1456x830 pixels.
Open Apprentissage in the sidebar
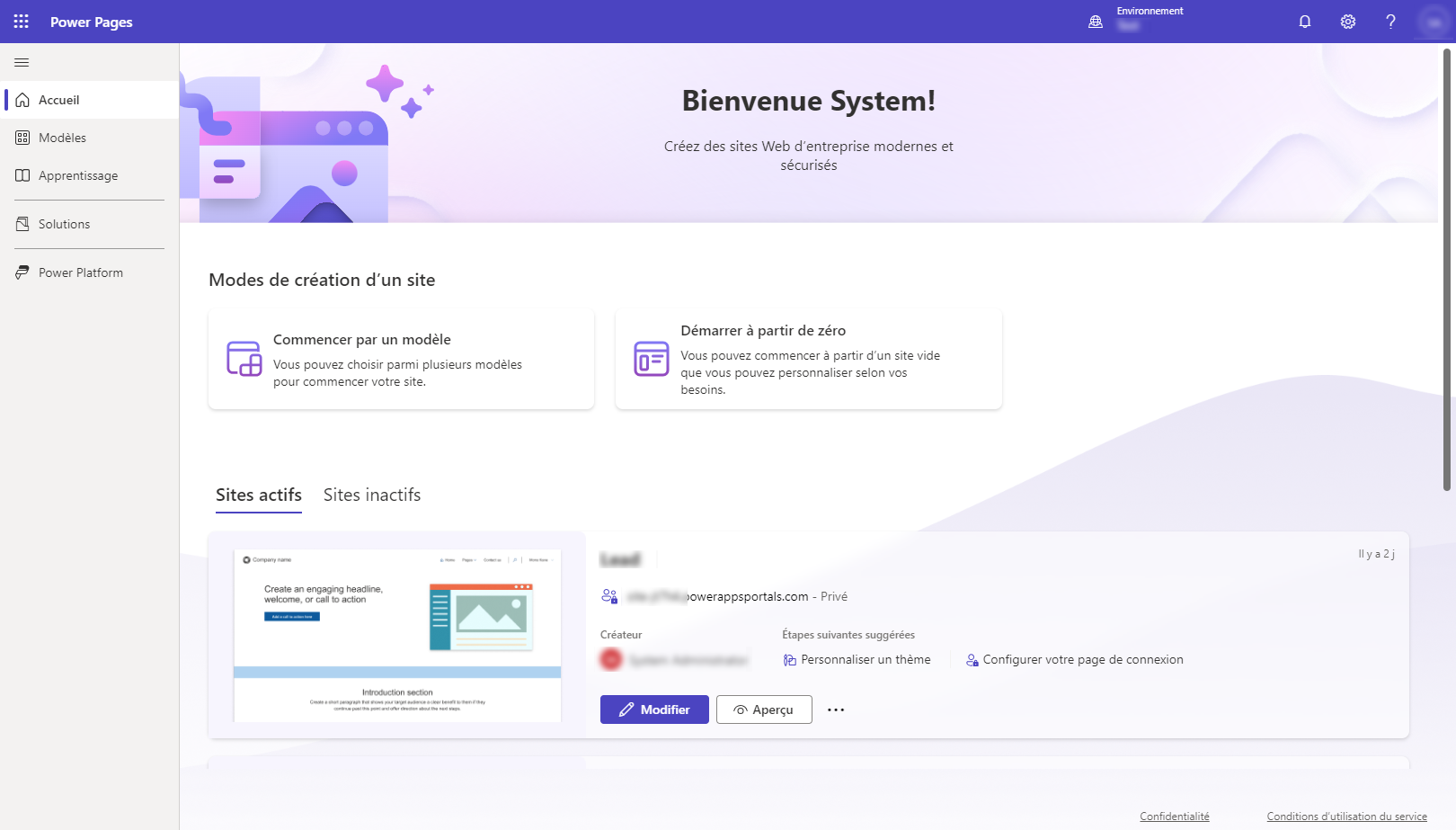[x=90, y=175]
